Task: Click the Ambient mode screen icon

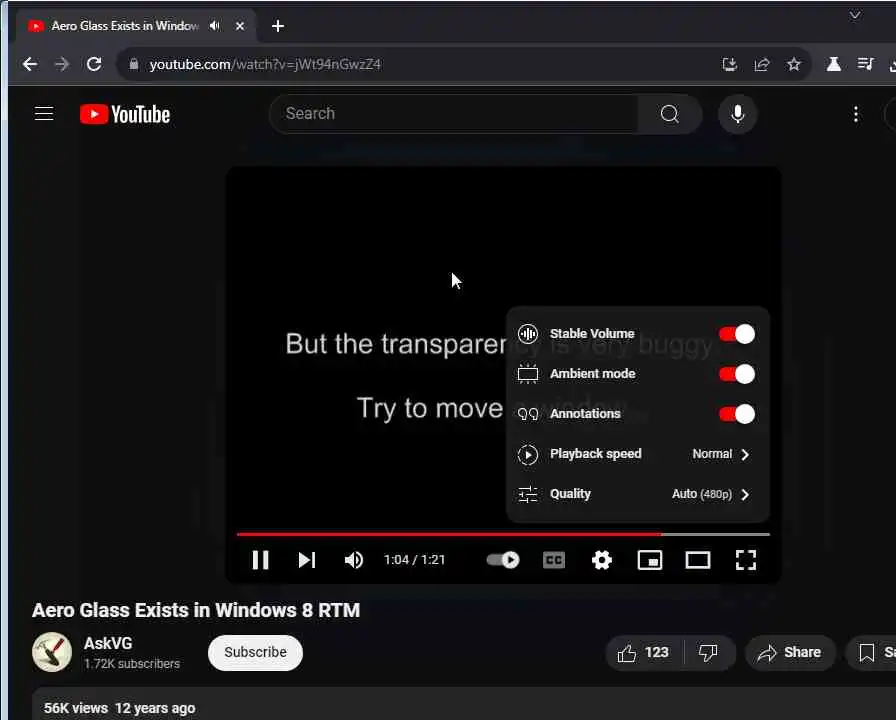Action: pos(527,374)
